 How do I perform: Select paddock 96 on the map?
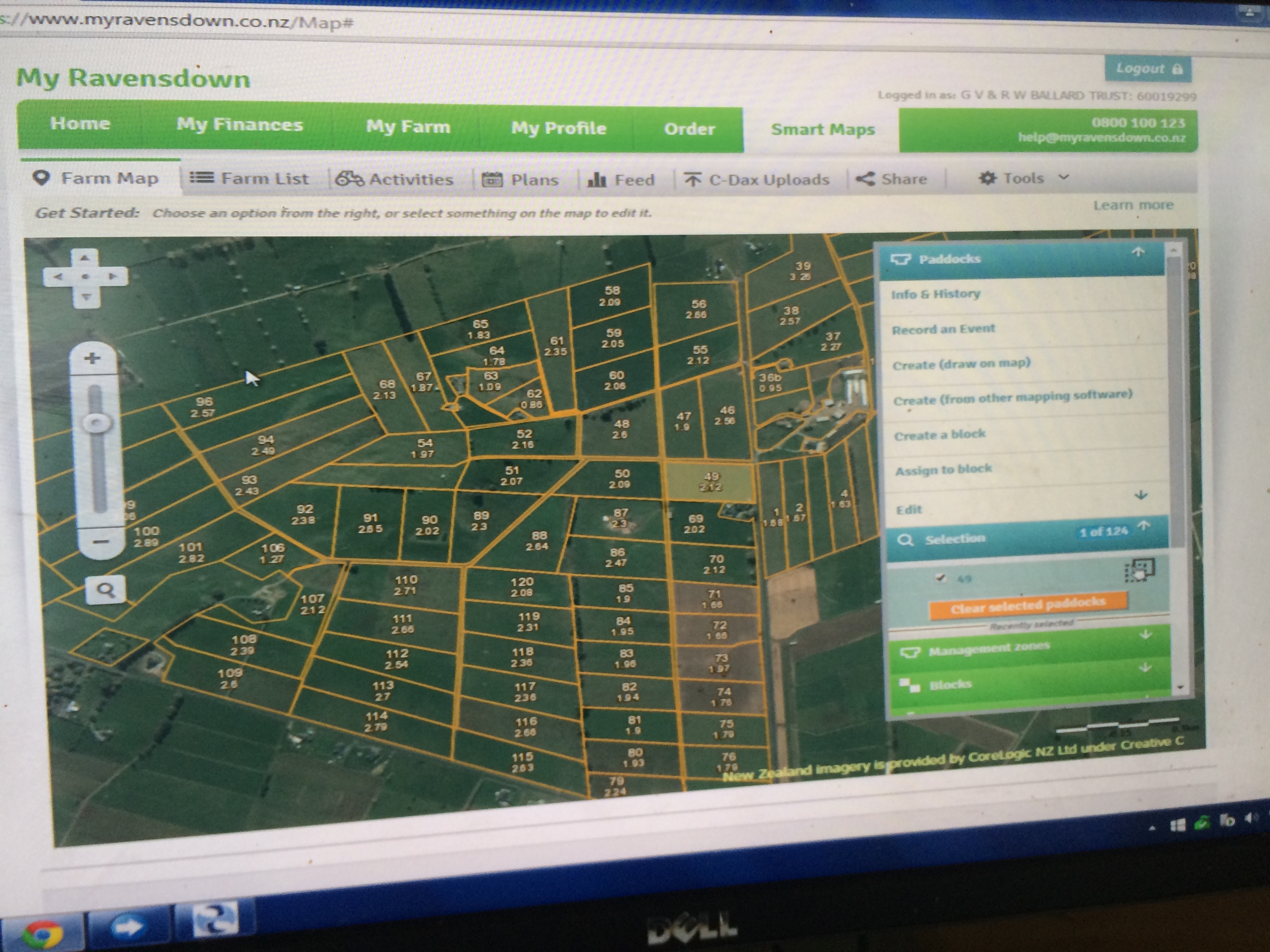pyautogui.click(x=203, y=407)
